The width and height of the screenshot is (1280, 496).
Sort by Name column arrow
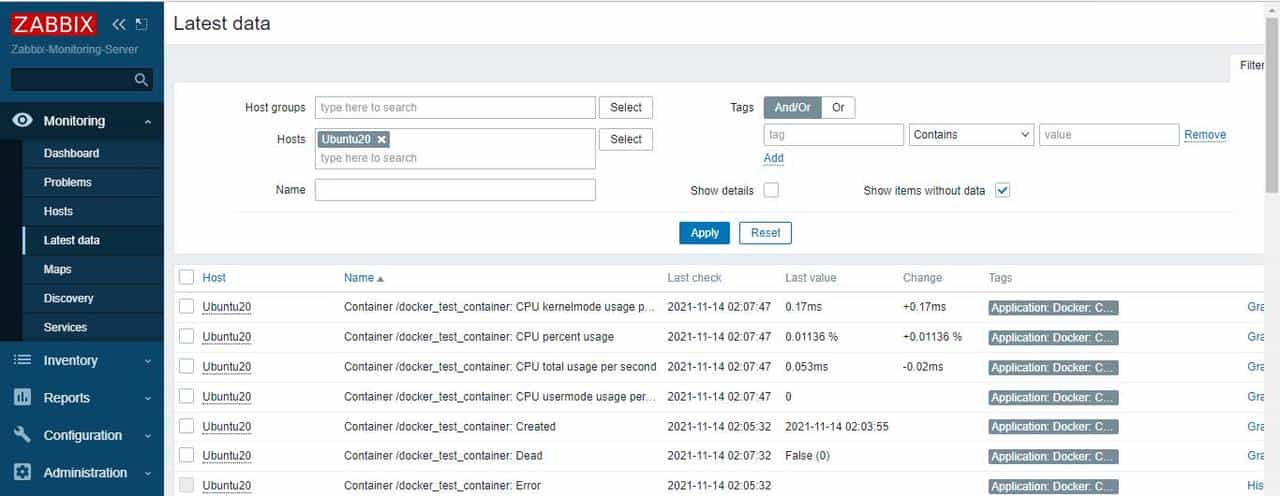[x=380, y=278]
